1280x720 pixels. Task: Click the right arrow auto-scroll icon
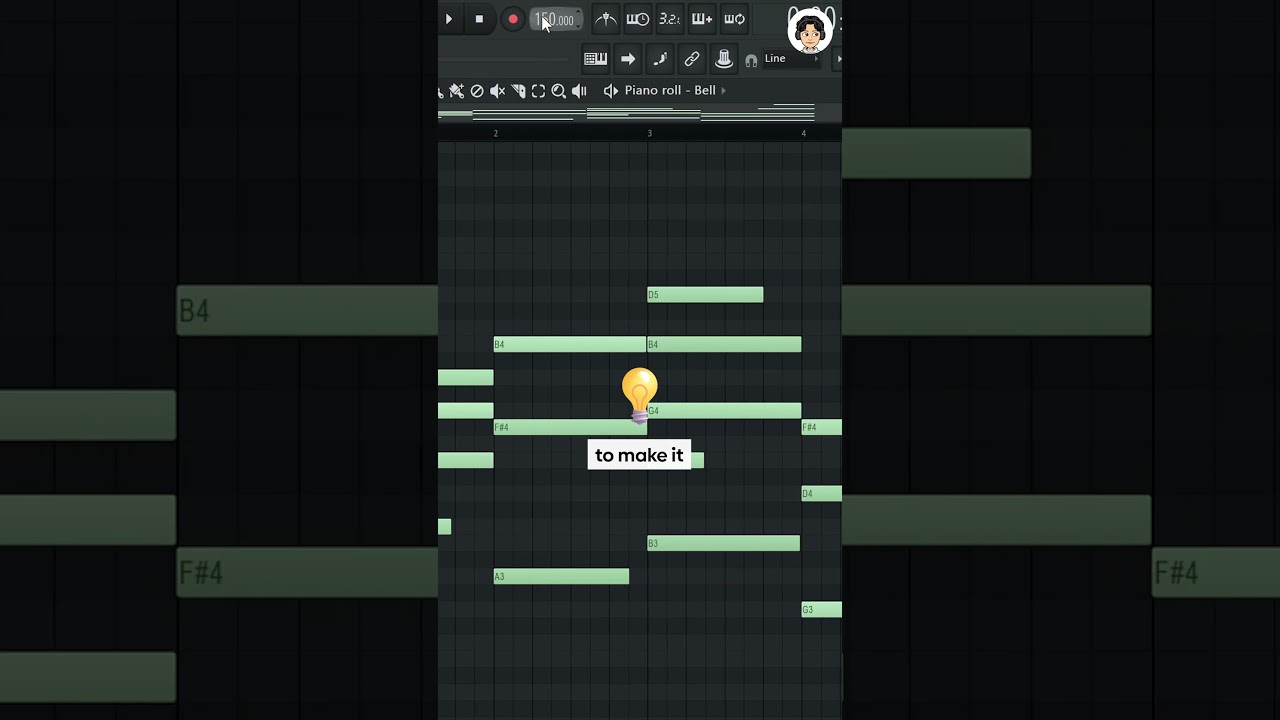point(628,59)
